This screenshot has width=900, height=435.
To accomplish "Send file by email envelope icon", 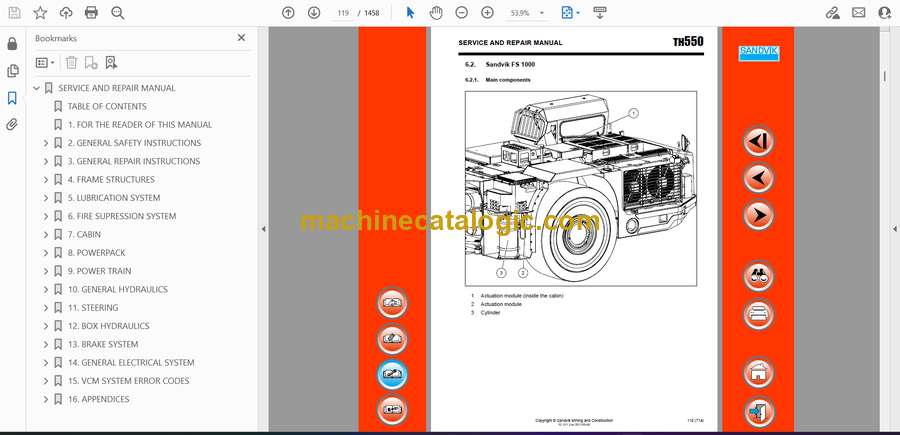I will [x=859, y=13].
